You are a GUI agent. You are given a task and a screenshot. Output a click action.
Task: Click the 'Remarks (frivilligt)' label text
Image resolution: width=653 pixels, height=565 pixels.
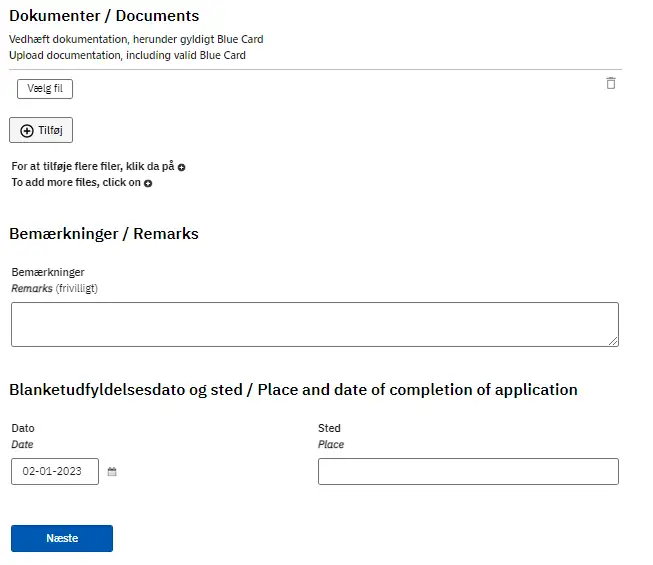tap(54, 288)
